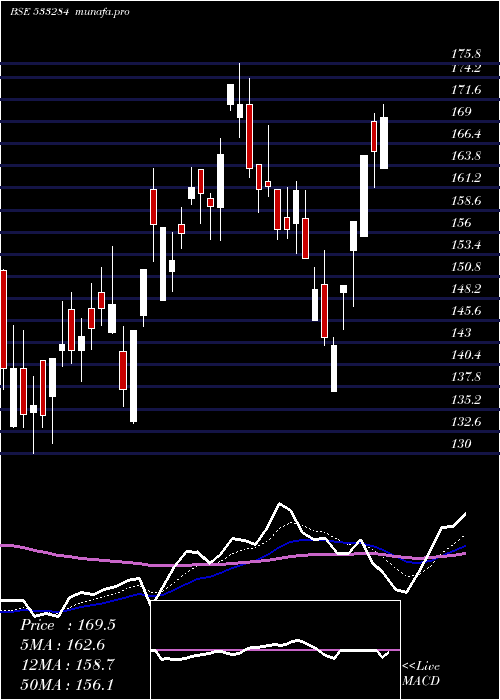The width and height of the screenshot is (500, 700).
Task: Select the 156 price axis label
Action: (462, 223)
